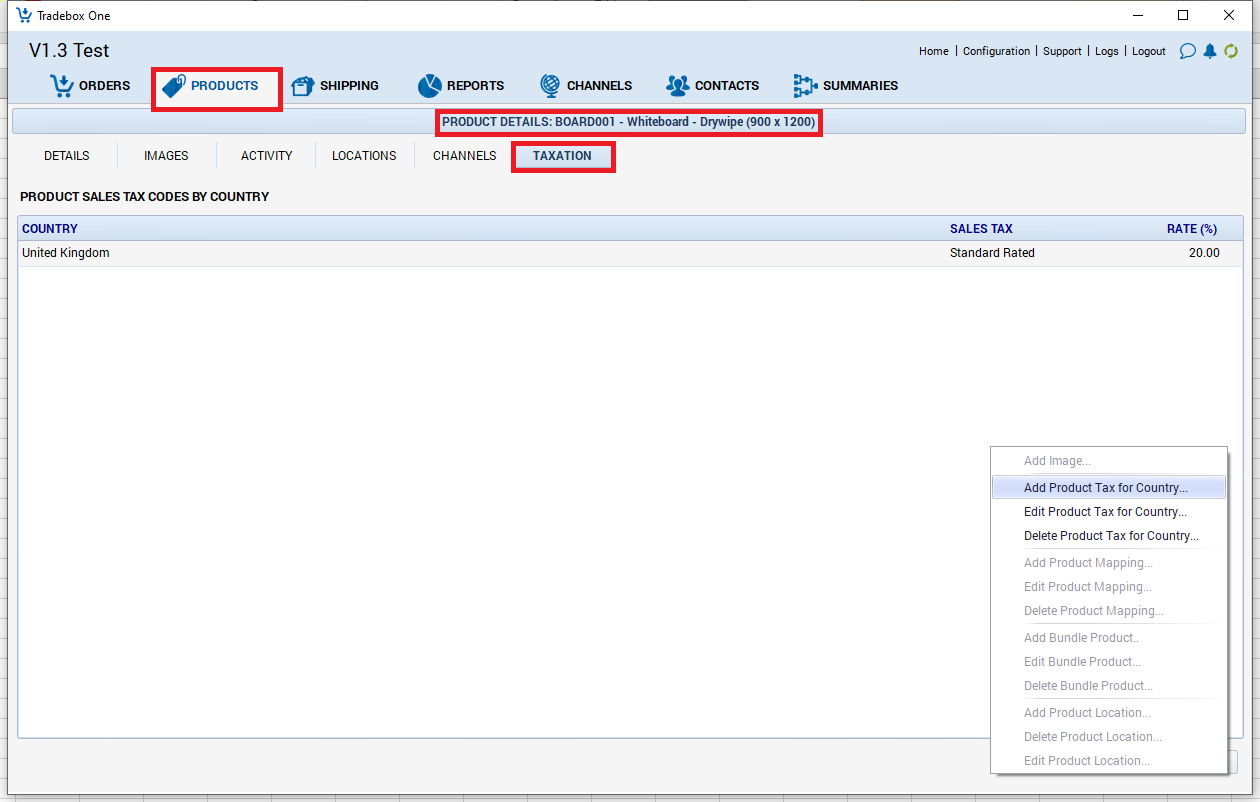Click the Tradebox One title bar logo

[x=24, y=15]
